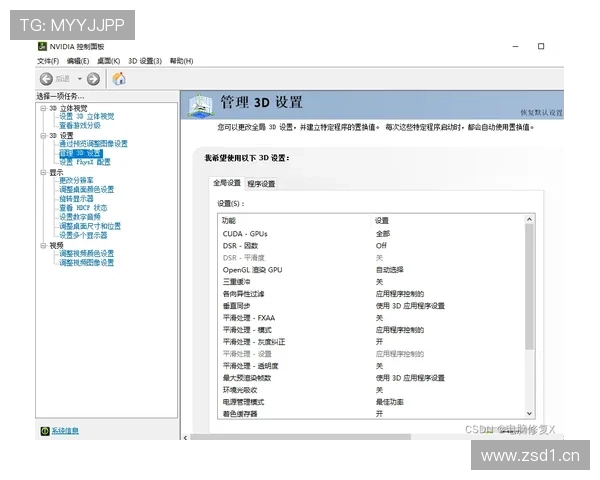Click the Forward arrow toolbar button
The image size is (600, 480).
[93, 79]
